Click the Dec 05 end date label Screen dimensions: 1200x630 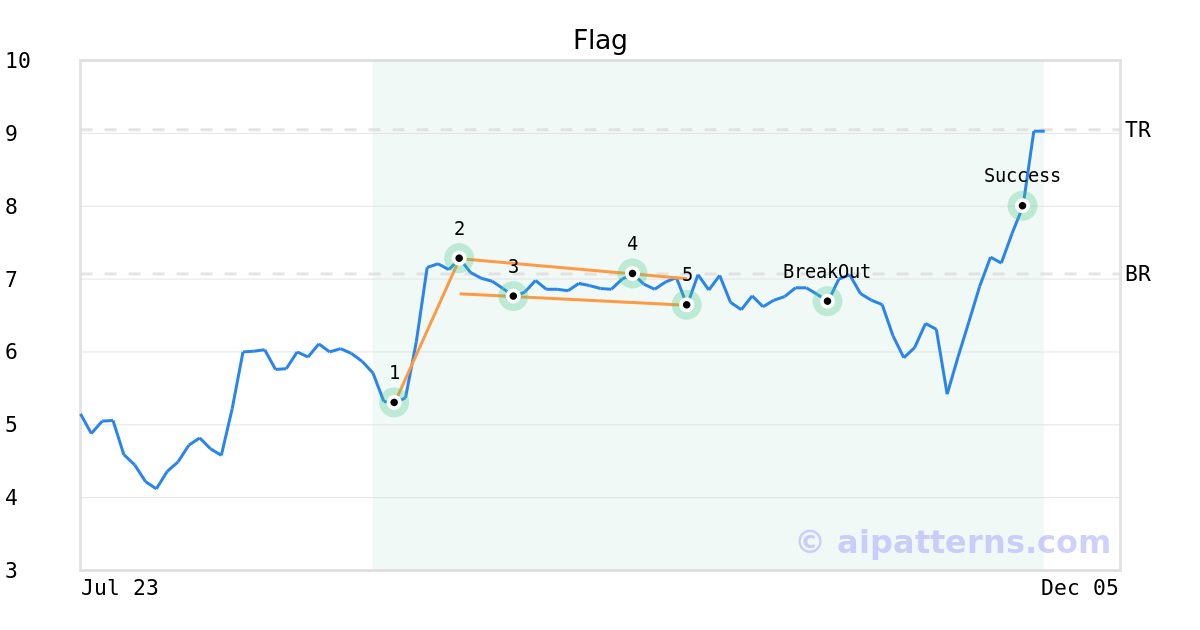[x=1079, y=588]
